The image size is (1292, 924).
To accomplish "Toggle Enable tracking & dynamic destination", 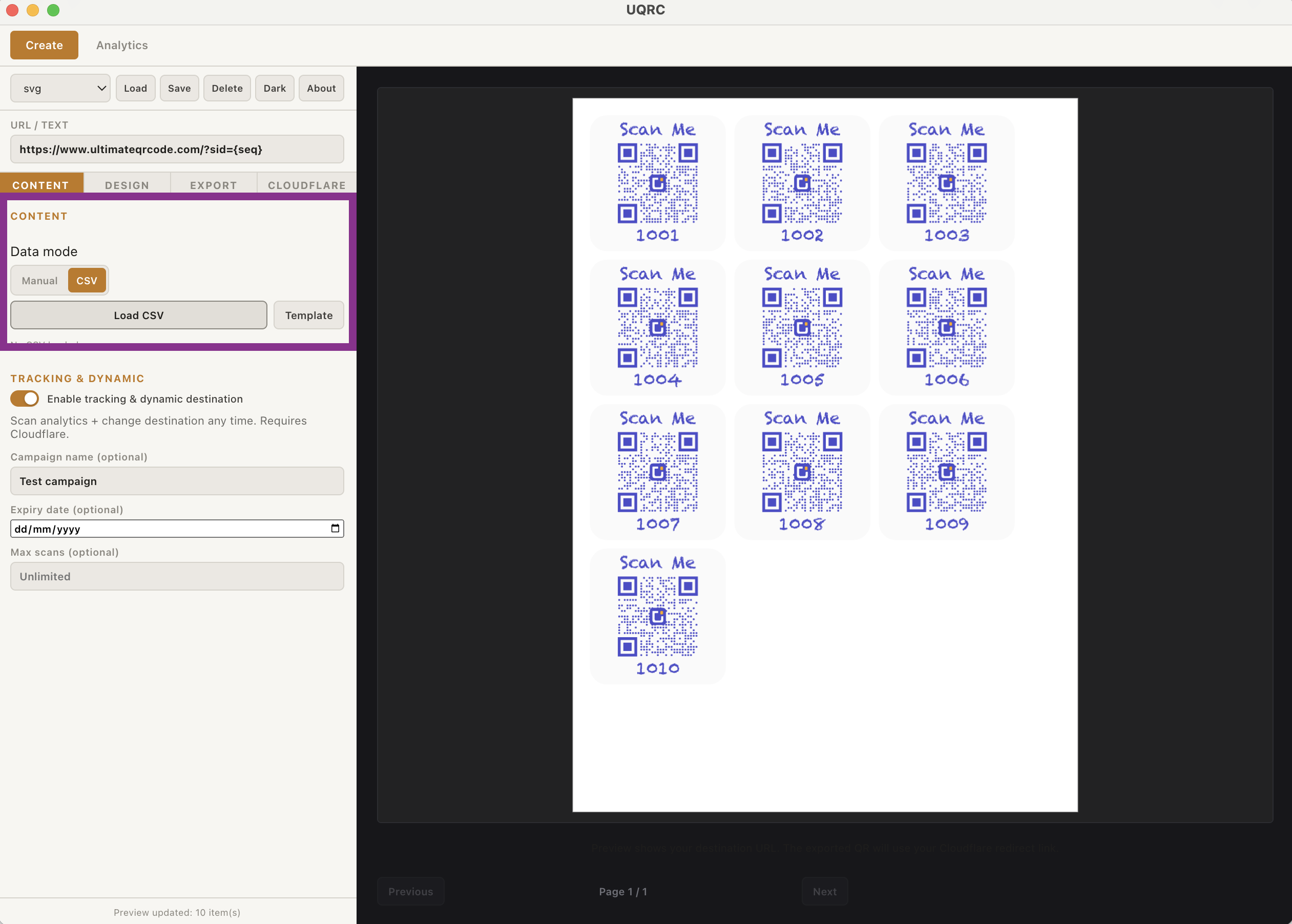I will point(25,399).
